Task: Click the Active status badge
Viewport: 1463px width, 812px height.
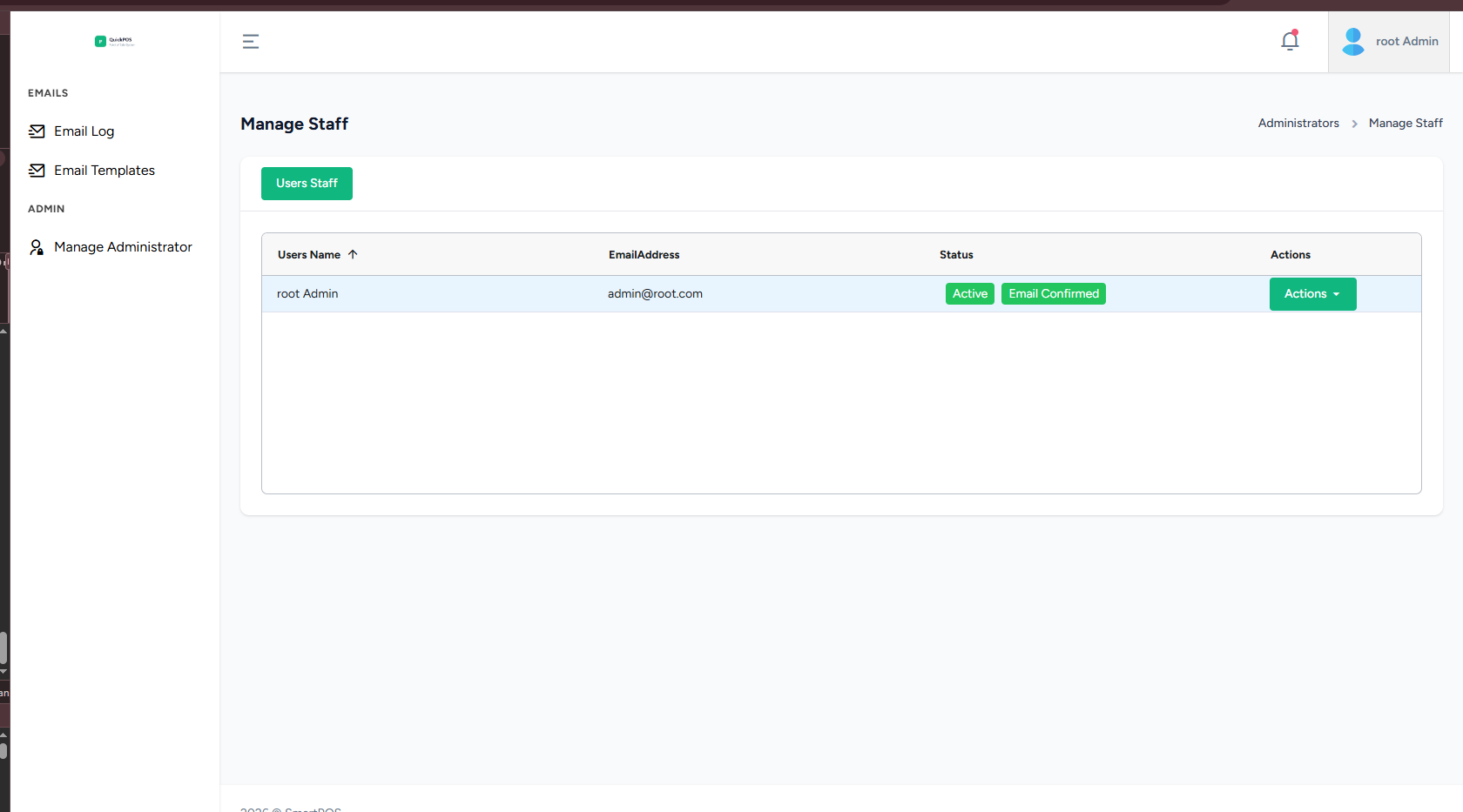Action: 969,294
